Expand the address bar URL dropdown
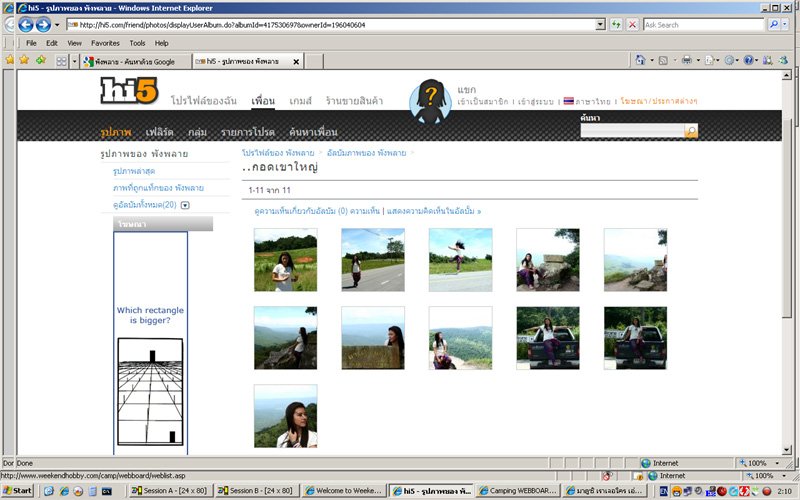 click(600, 24)
